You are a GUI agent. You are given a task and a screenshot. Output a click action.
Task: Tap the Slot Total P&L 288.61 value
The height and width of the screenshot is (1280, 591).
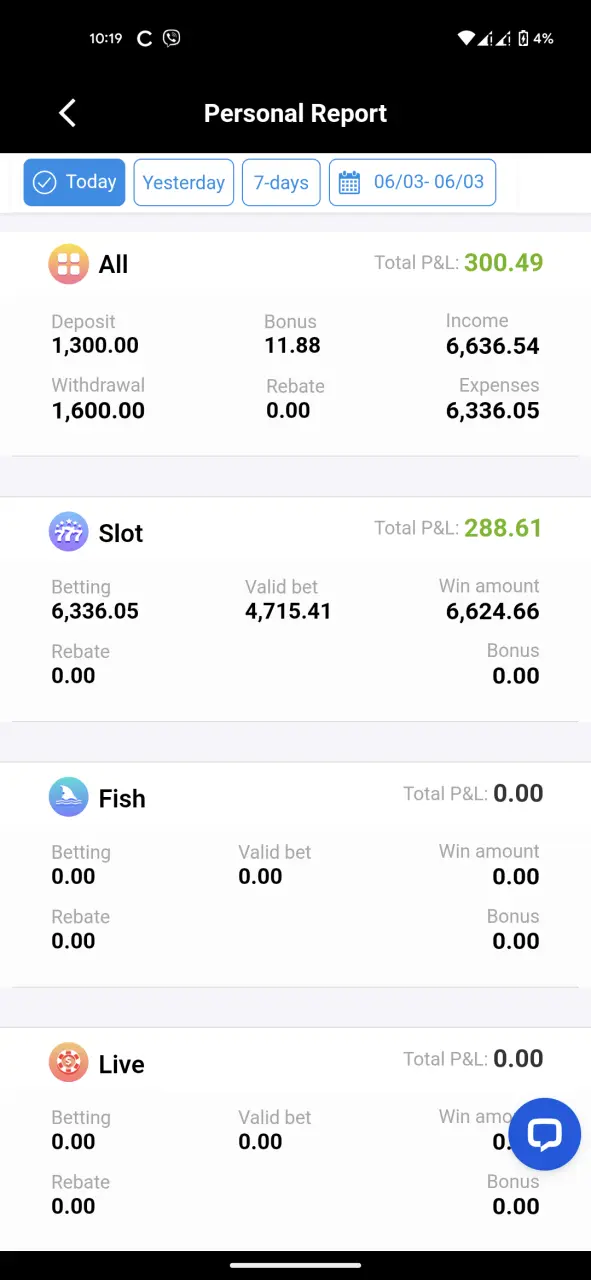[503, 528]
